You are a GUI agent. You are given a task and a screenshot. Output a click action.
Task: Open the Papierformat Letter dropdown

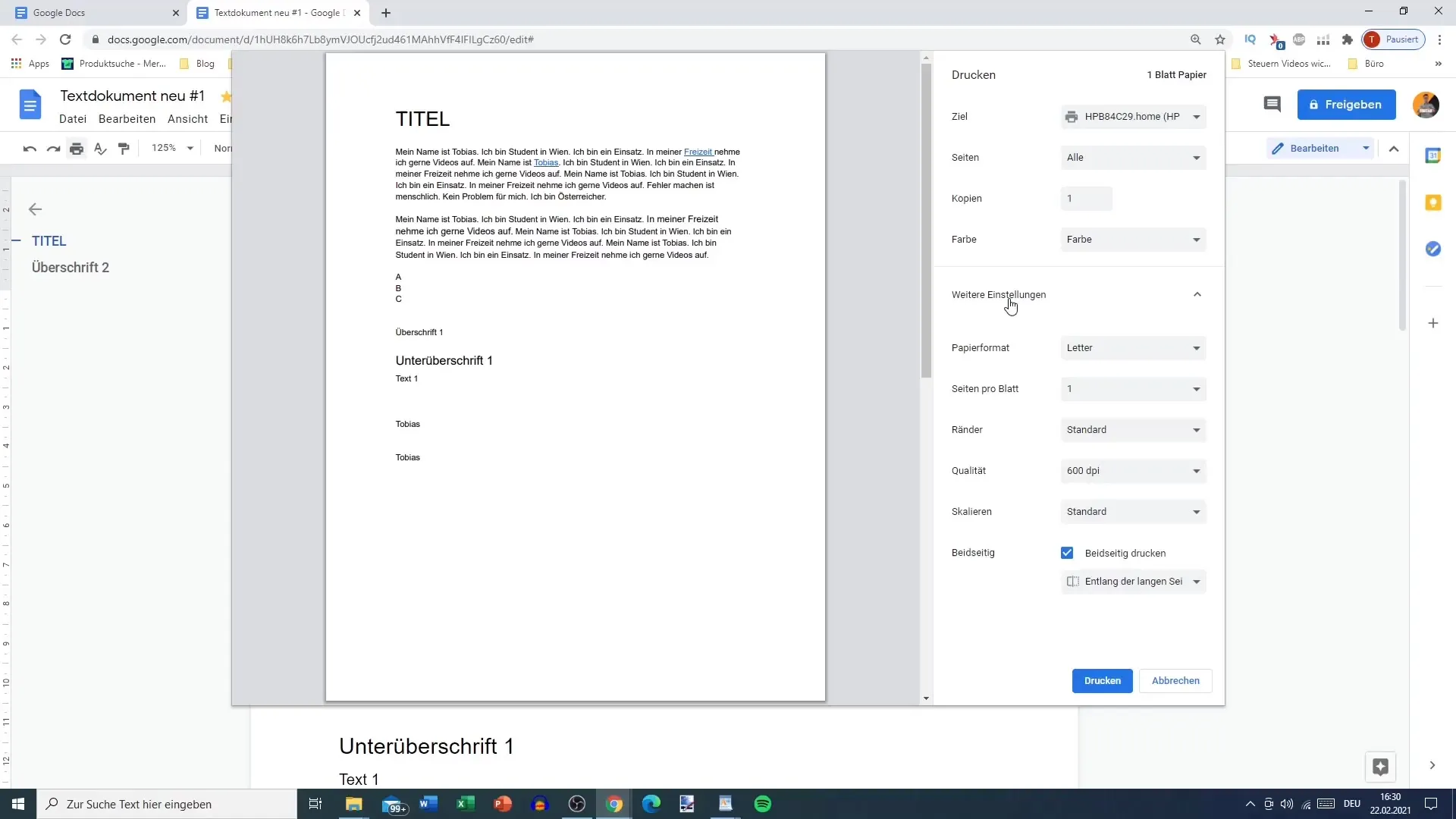click(x=1133, y=347)
